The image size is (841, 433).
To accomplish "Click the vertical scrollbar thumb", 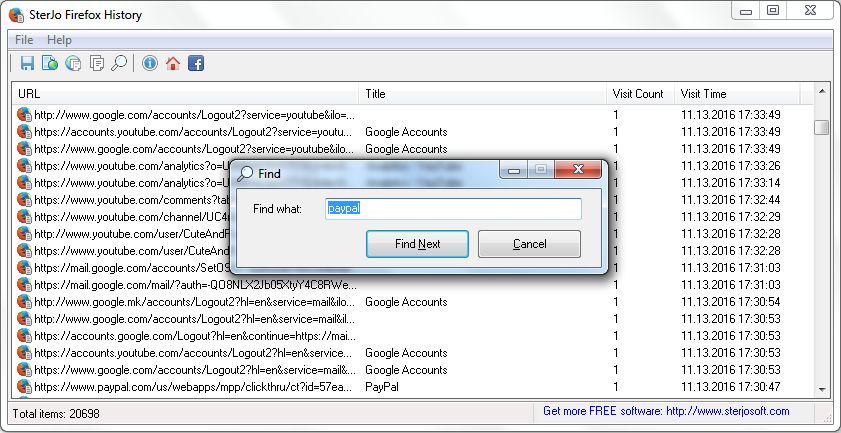I will 822,128.
